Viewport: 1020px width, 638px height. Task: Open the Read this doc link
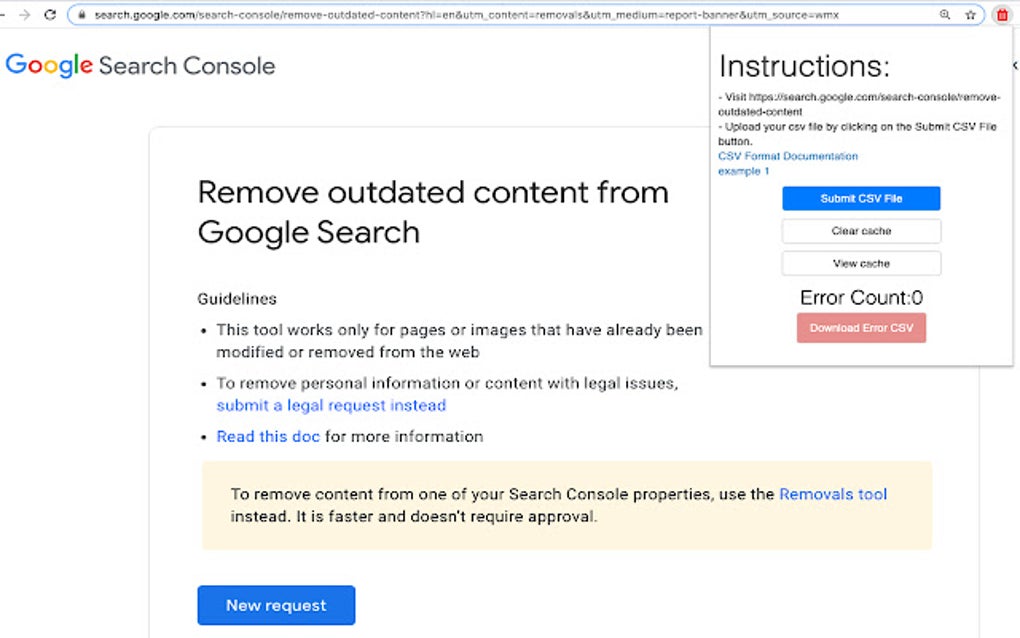click(x=268, y=436)
